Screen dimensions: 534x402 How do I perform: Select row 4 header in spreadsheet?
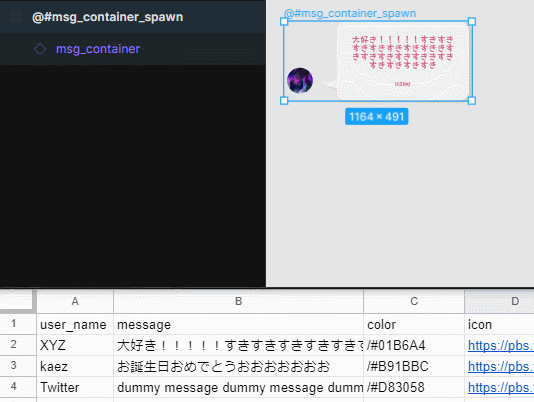coord(18,387)
